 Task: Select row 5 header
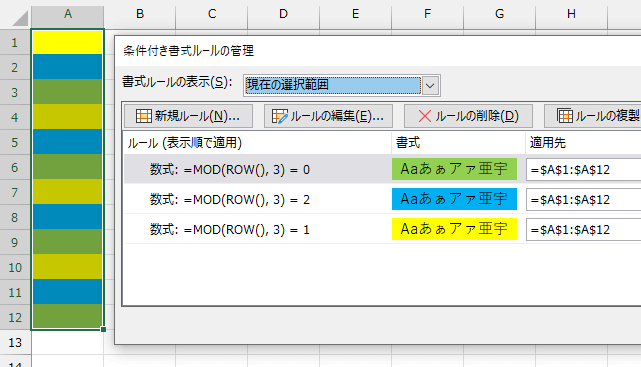click(x=15, y=142)
